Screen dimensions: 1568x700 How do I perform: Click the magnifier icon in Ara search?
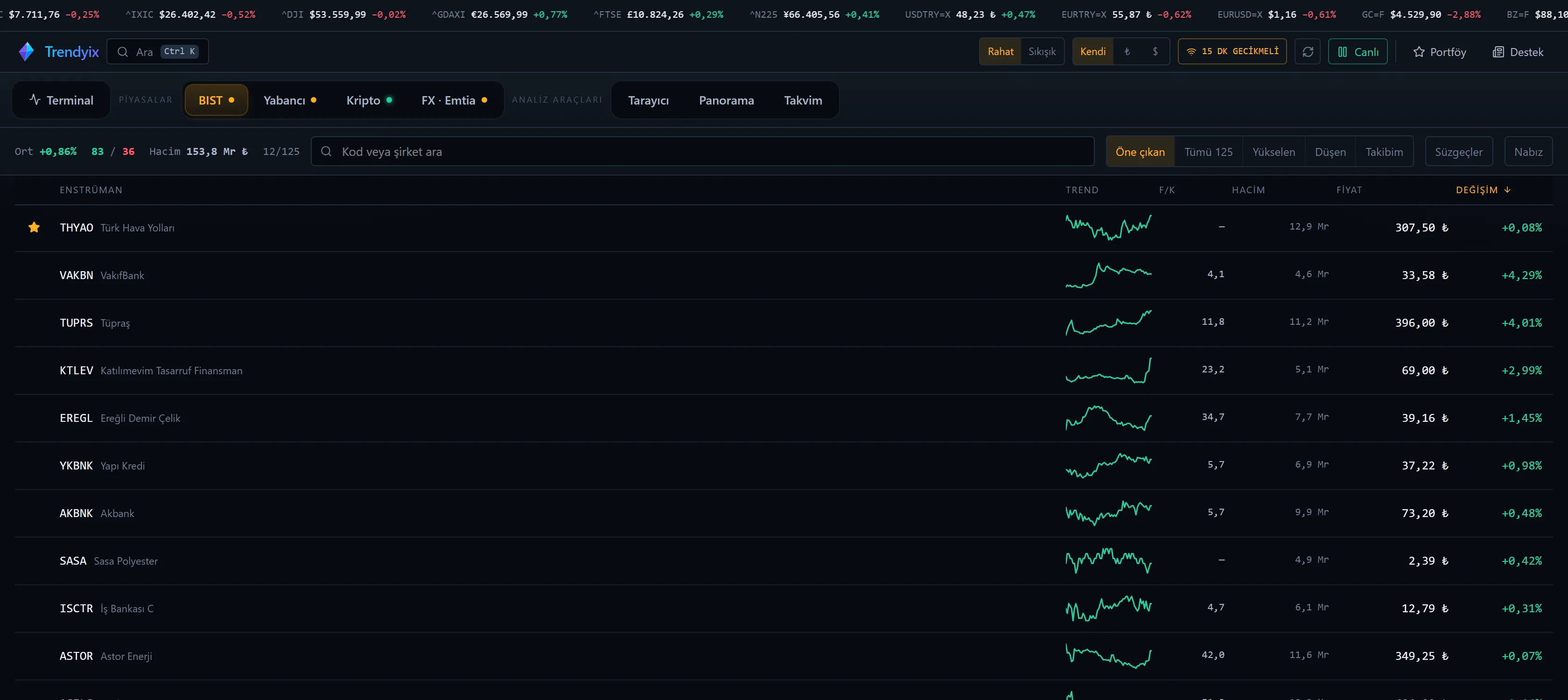coord(123,52)
